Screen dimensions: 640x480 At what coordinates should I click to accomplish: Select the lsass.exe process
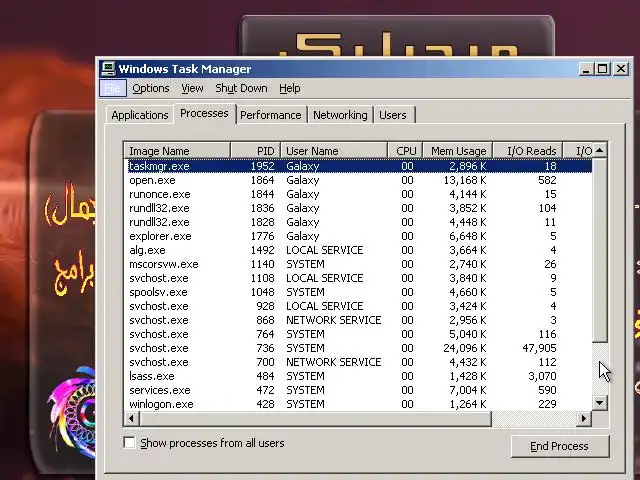pos(358,376)
